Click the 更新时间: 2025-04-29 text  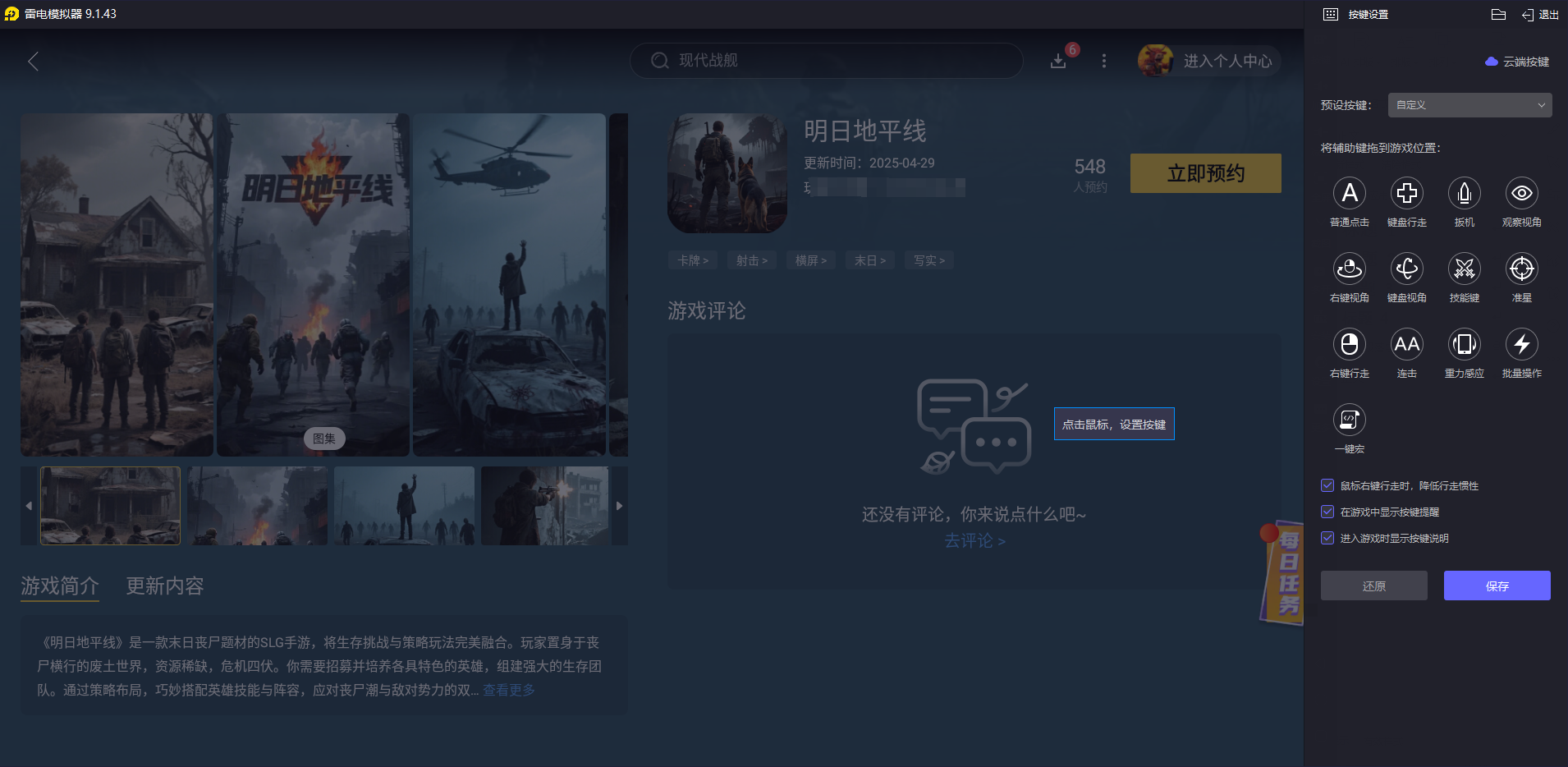tap(869, 163)
